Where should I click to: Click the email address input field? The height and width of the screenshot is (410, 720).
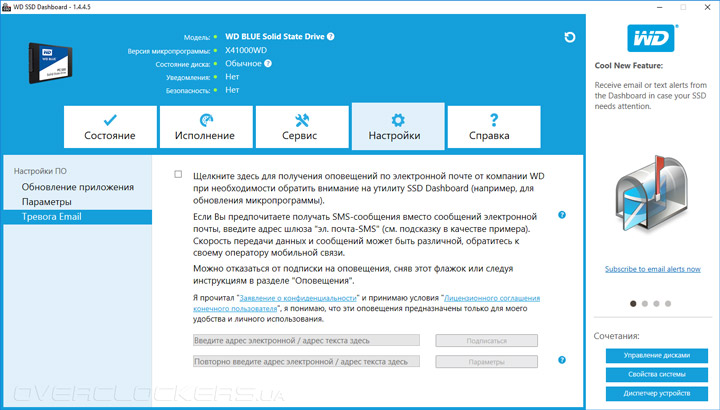tap(306, 340)
